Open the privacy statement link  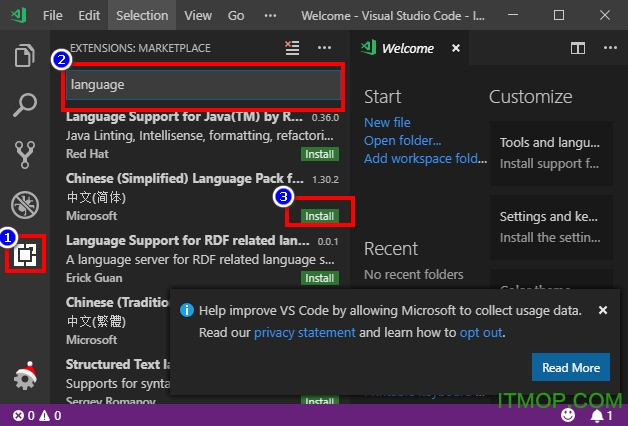click(304, 332)
